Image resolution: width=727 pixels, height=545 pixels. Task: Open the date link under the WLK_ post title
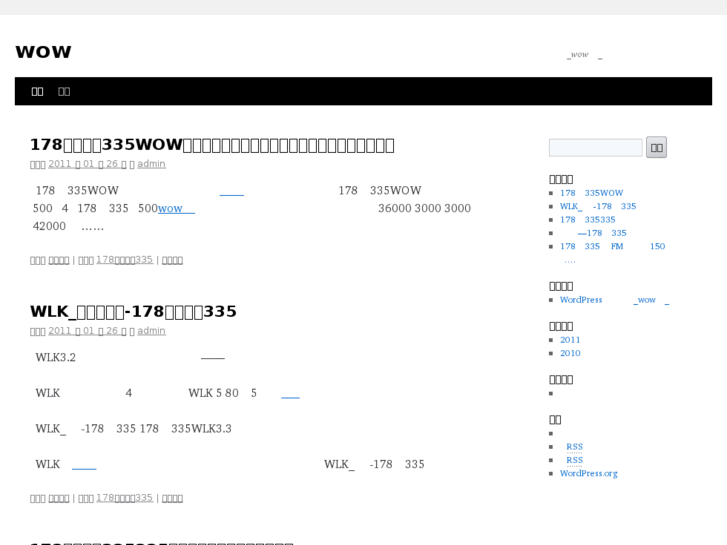[87, 331]
